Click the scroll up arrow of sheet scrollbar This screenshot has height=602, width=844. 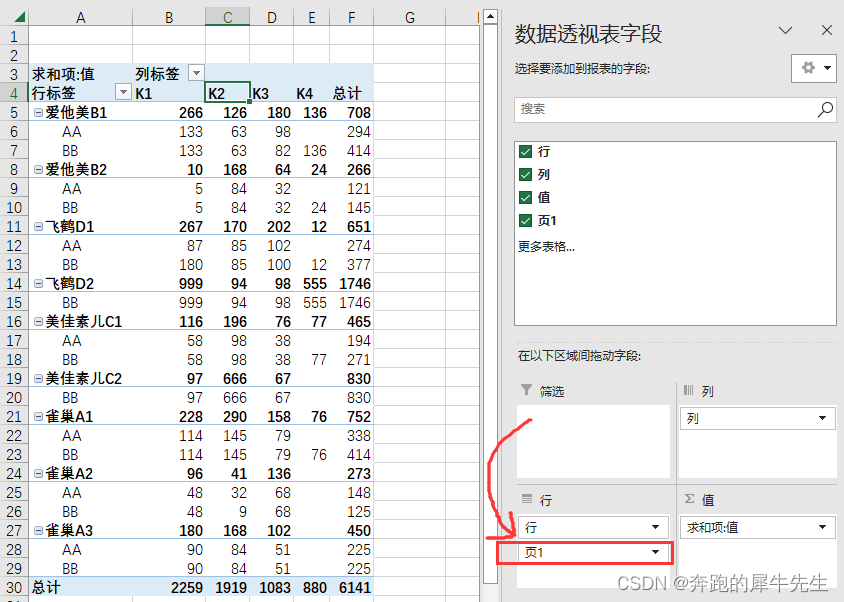[490, 17]
